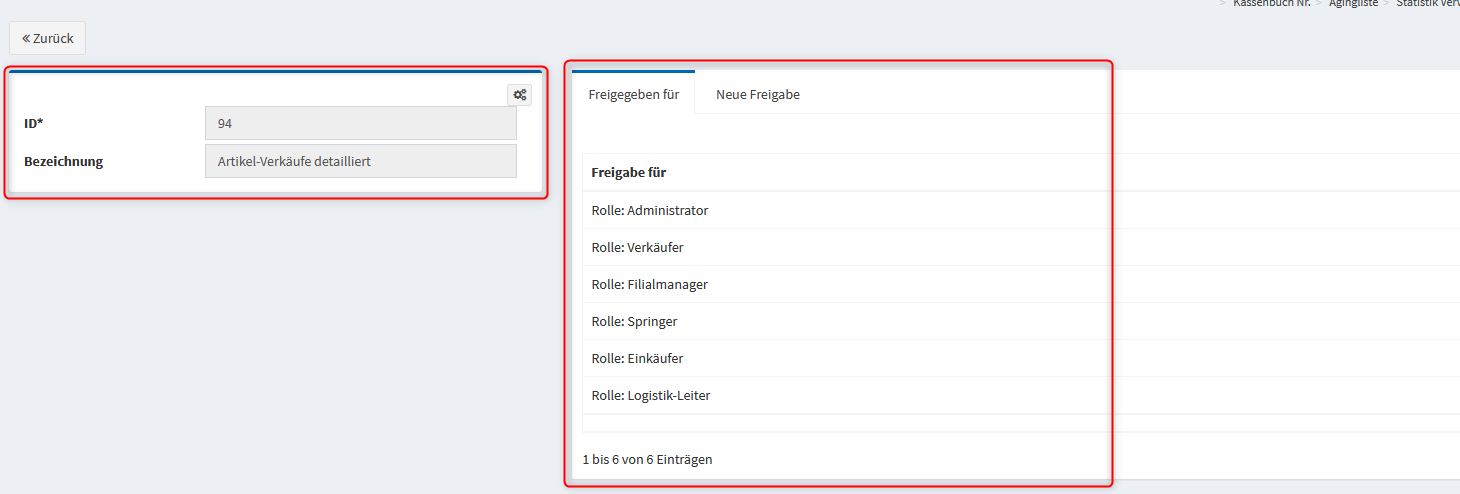Click the Statistik breadcrumb at top right
The image size is (1460, 494).
[1427, 4]
